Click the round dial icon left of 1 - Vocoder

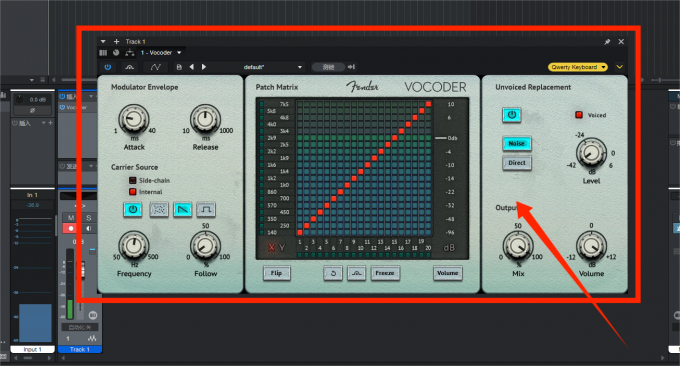[x=116, y=53]
